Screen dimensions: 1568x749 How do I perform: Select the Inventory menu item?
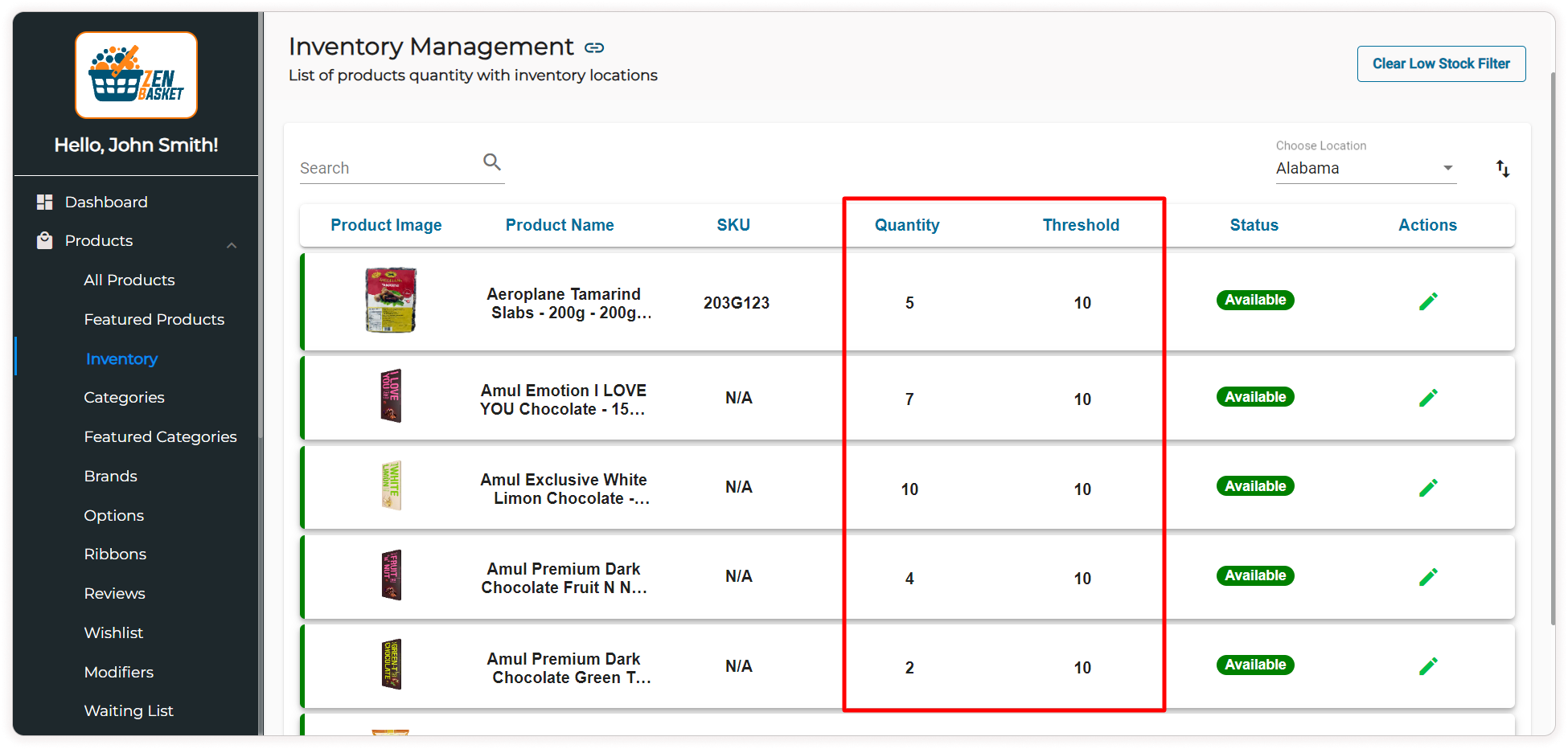point(121,358)
